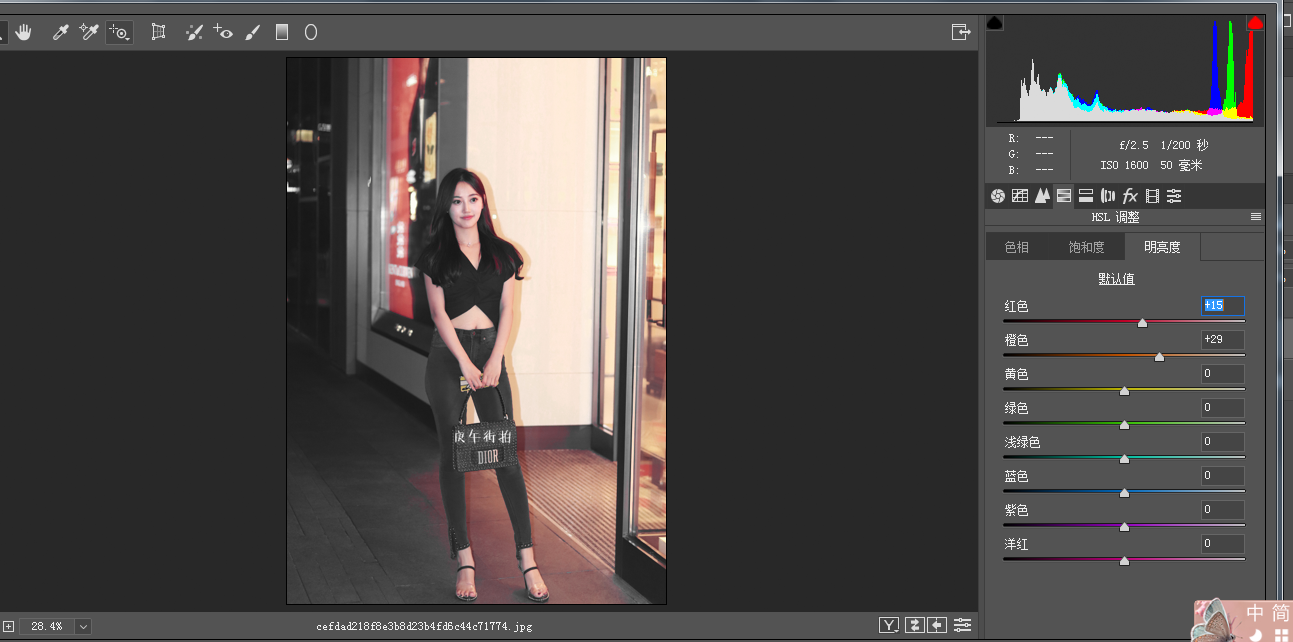Open the Tone Curve panel icon
This screenshot has height=642, width=1293.
point(1020,196)
